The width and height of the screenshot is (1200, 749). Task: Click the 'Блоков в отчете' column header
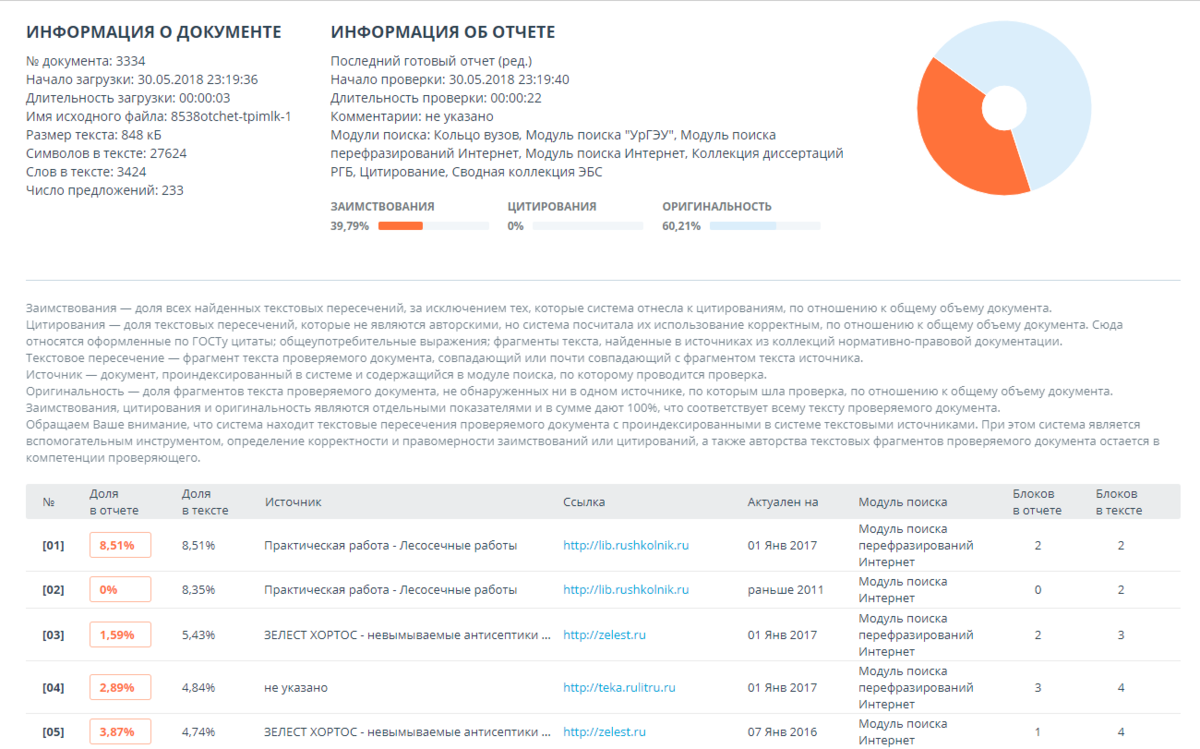[1038, 502]
